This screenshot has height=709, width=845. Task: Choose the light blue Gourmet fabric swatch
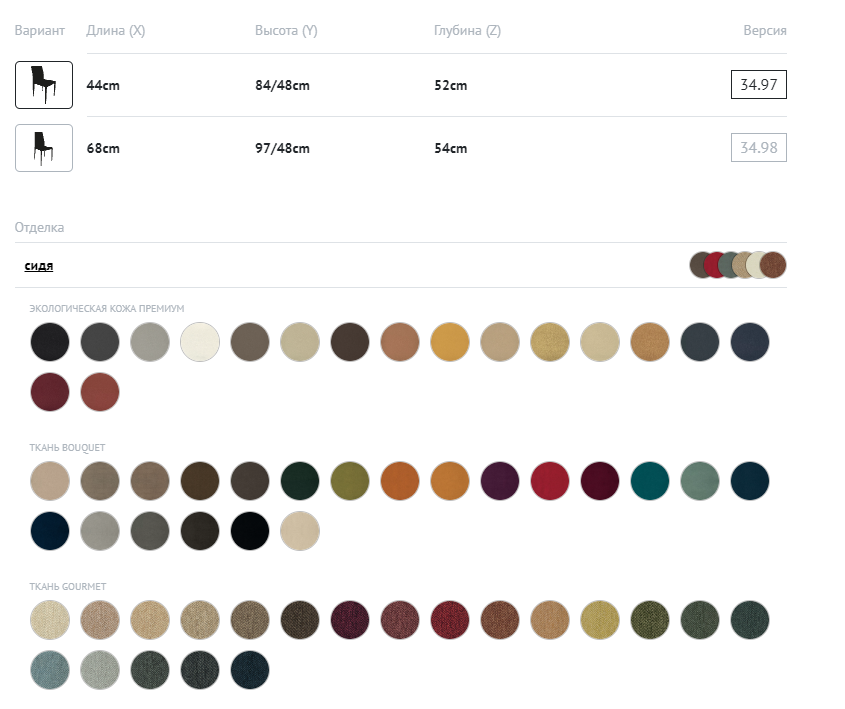(50, 670)
